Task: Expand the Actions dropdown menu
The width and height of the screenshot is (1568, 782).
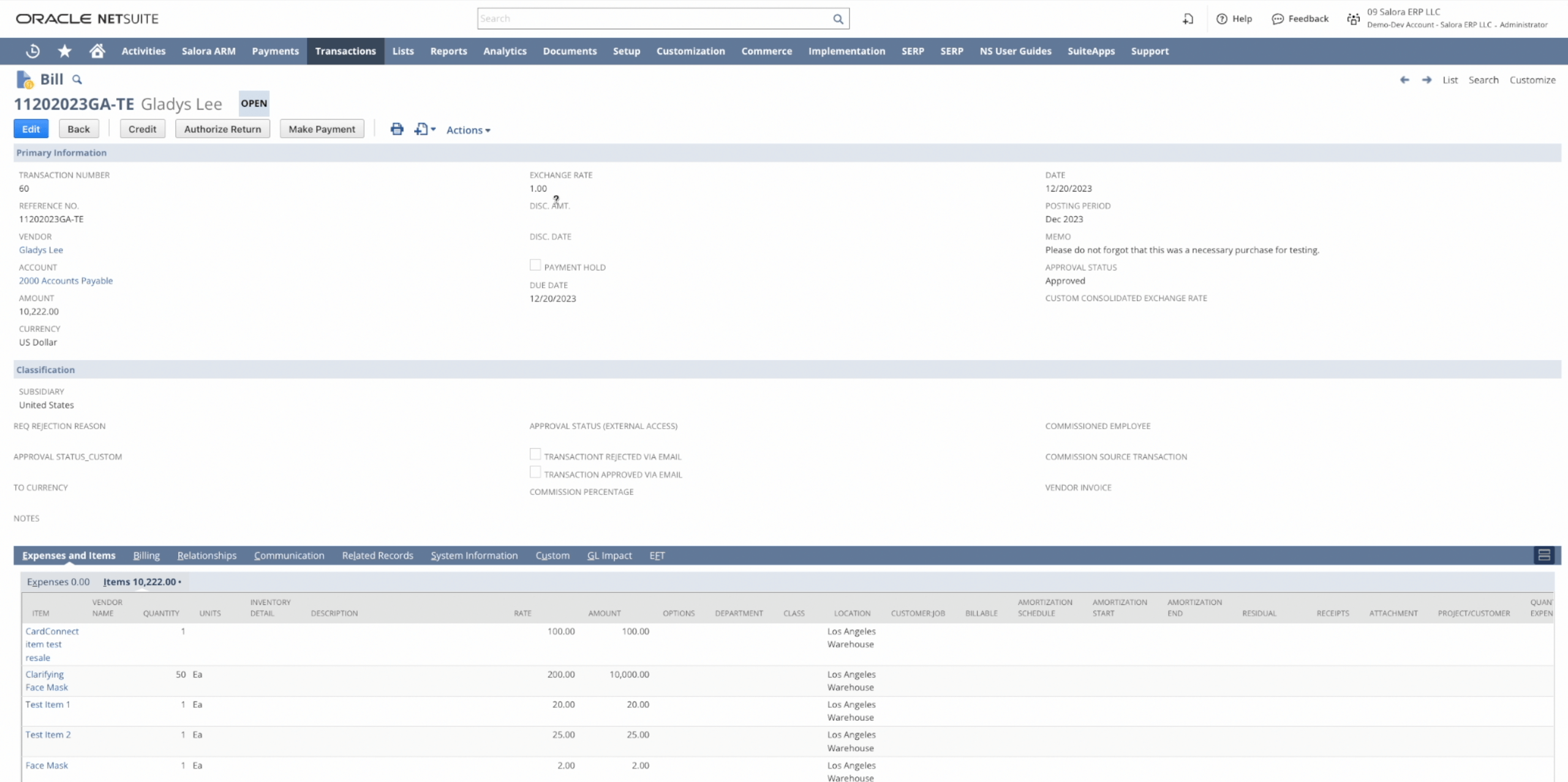Action: (468, 130)
